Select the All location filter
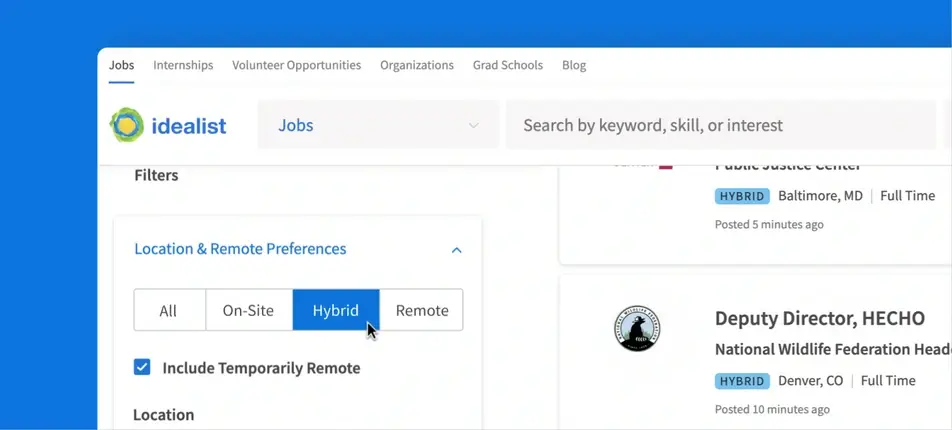This screenshot has width=952, height=430. pos(169,310)
